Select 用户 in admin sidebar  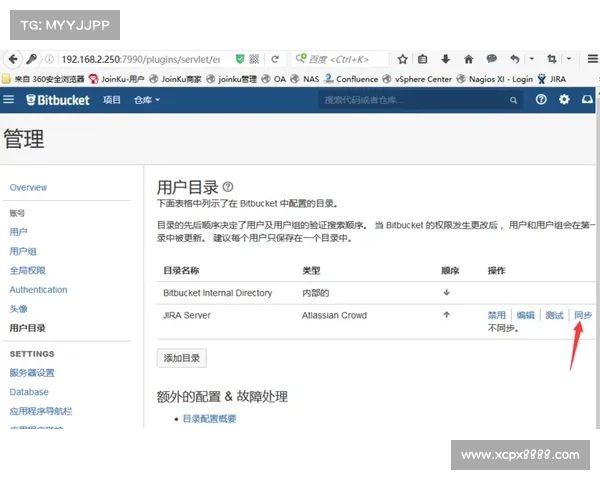click(x=18, y=232)
